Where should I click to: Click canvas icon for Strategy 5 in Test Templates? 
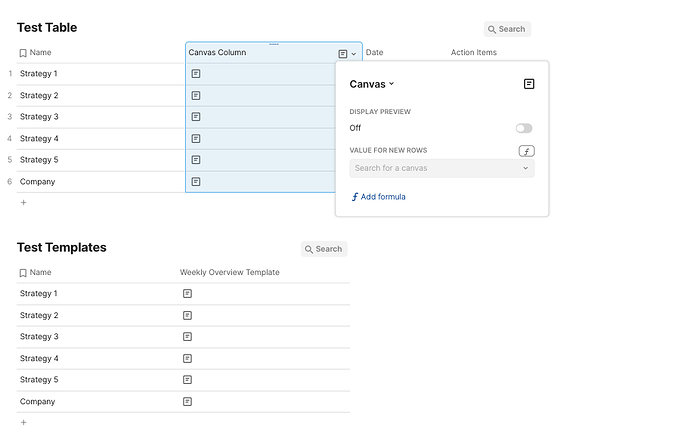(x=187, y=380)
